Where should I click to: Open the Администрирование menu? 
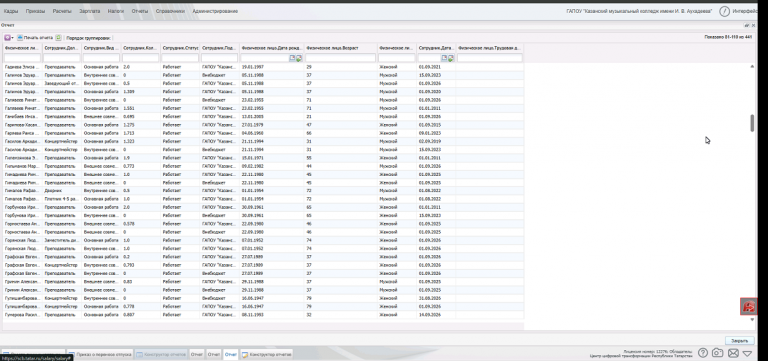coord(215,11)
